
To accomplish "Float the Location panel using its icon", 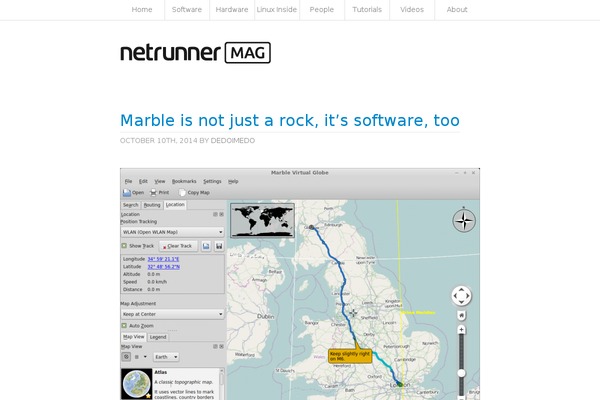I will (x=215, y=214).
